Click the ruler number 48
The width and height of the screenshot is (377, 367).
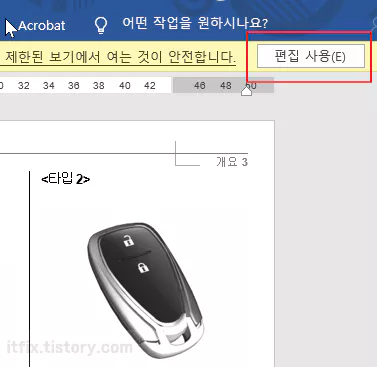[x=226, y=86]
